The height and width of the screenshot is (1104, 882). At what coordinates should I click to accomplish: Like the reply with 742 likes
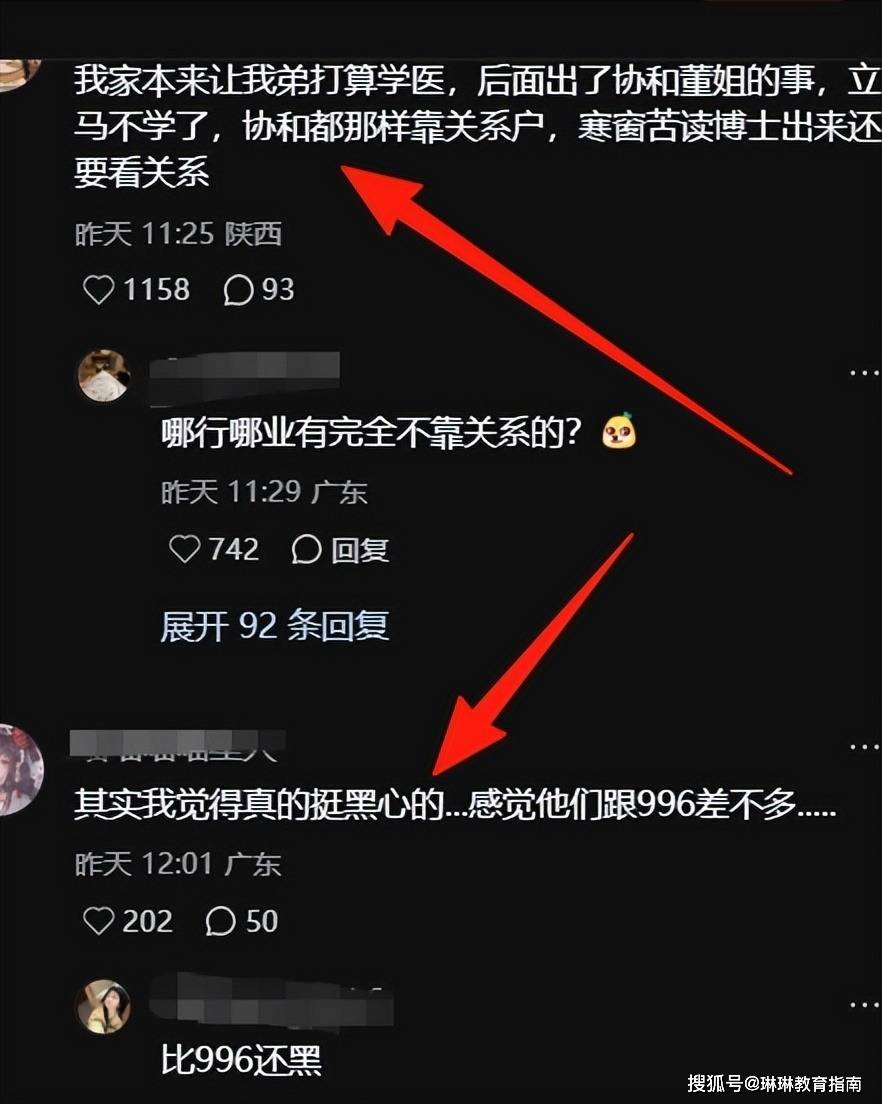(x=185, y=549)
